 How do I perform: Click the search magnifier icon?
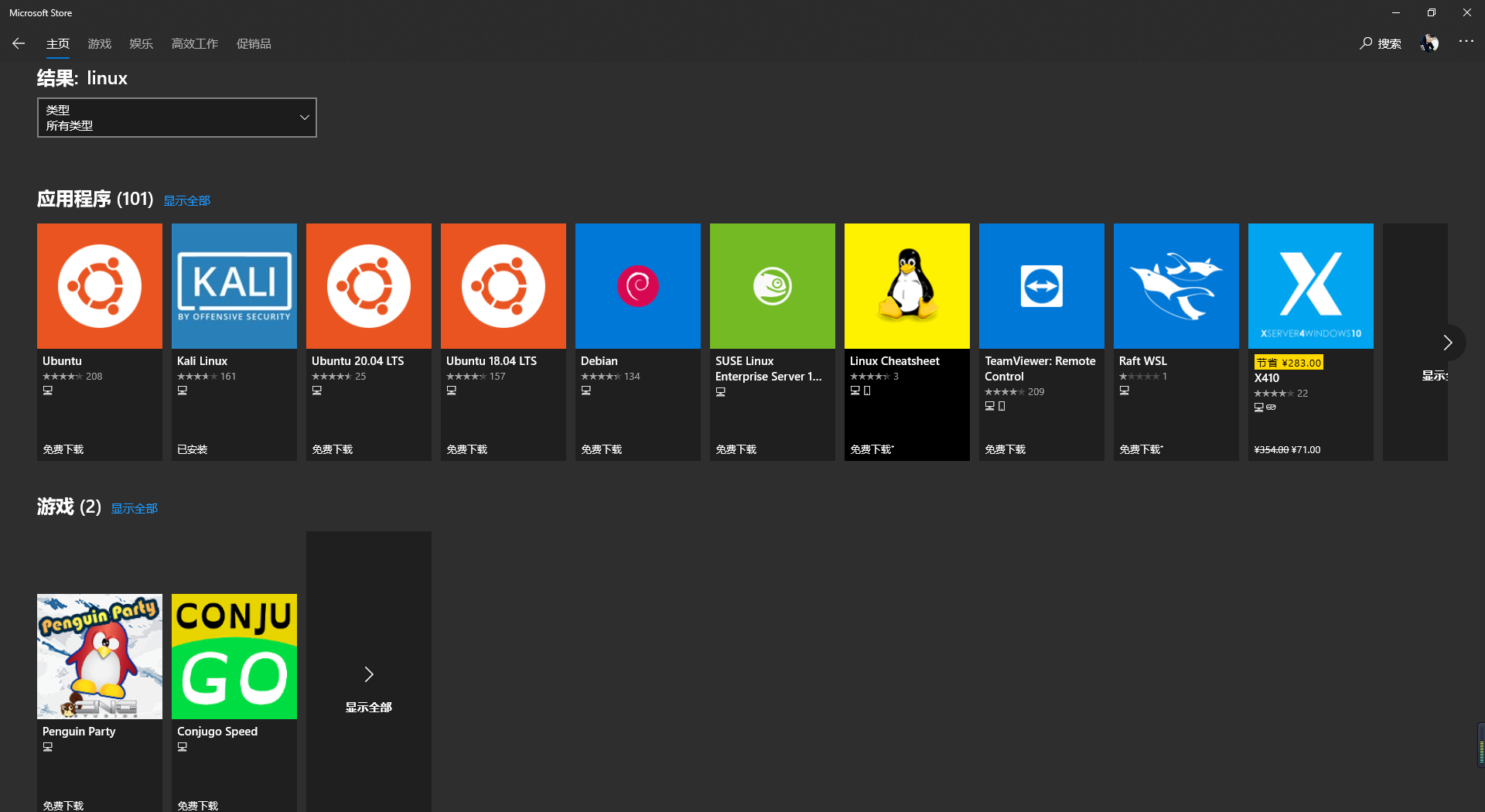click(1366, 44)
